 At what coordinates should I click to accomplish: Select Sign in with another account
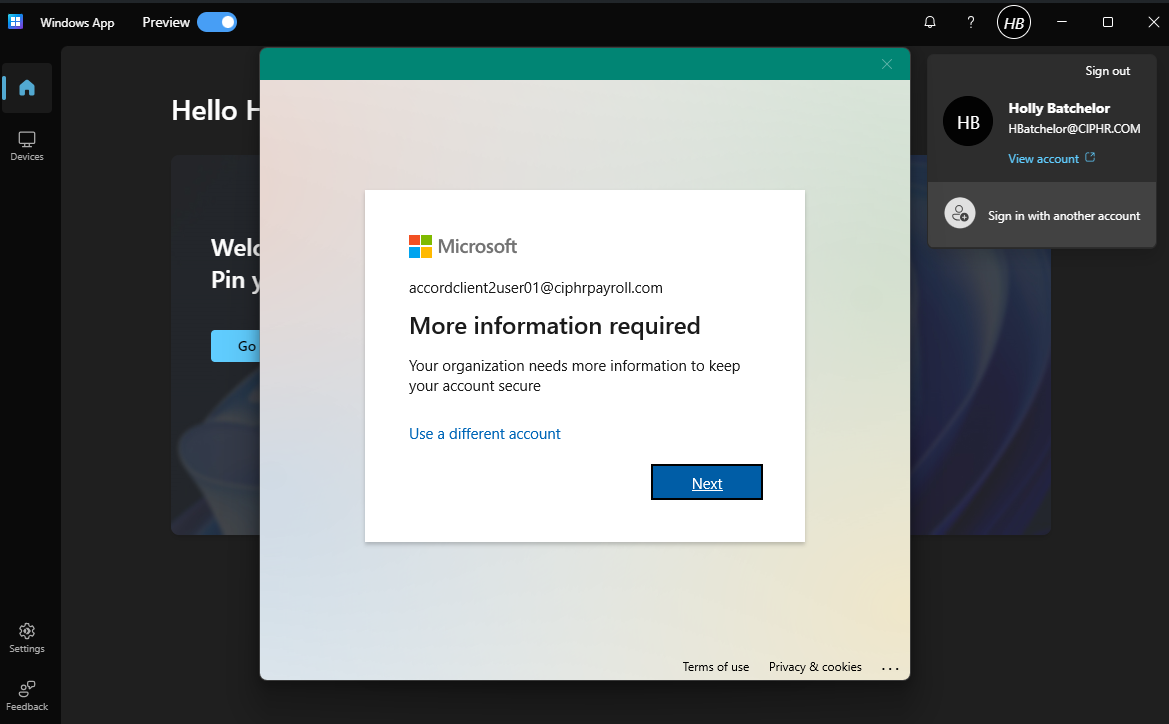point(1042,215)
